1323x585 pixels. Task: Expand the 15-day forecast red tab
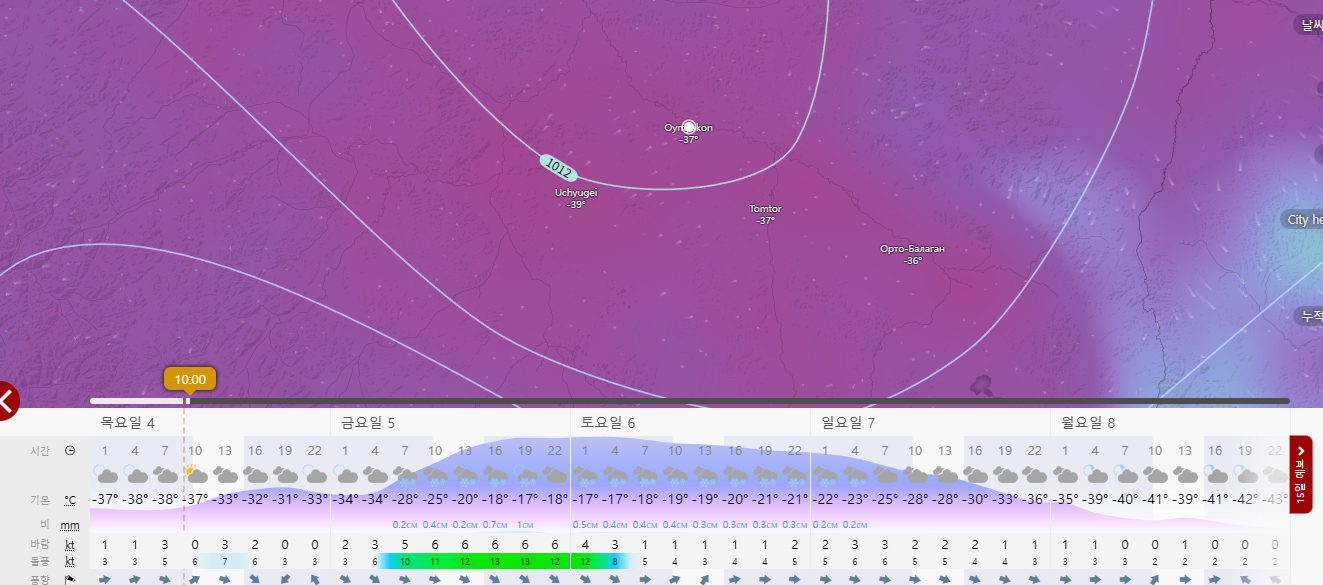tap(1300, 473)
